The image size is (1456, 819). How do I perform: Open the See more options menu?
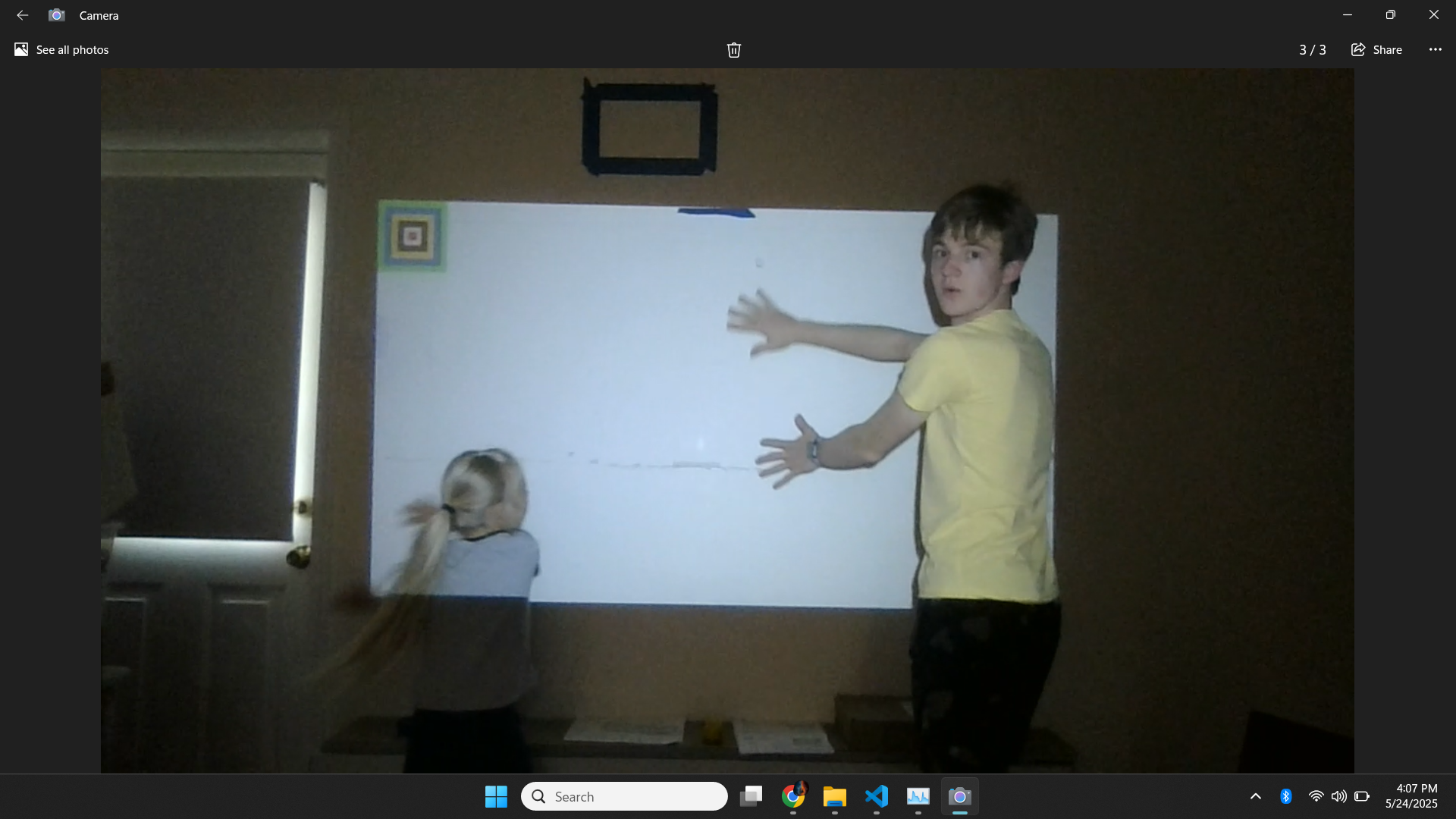click(1435, 49)
